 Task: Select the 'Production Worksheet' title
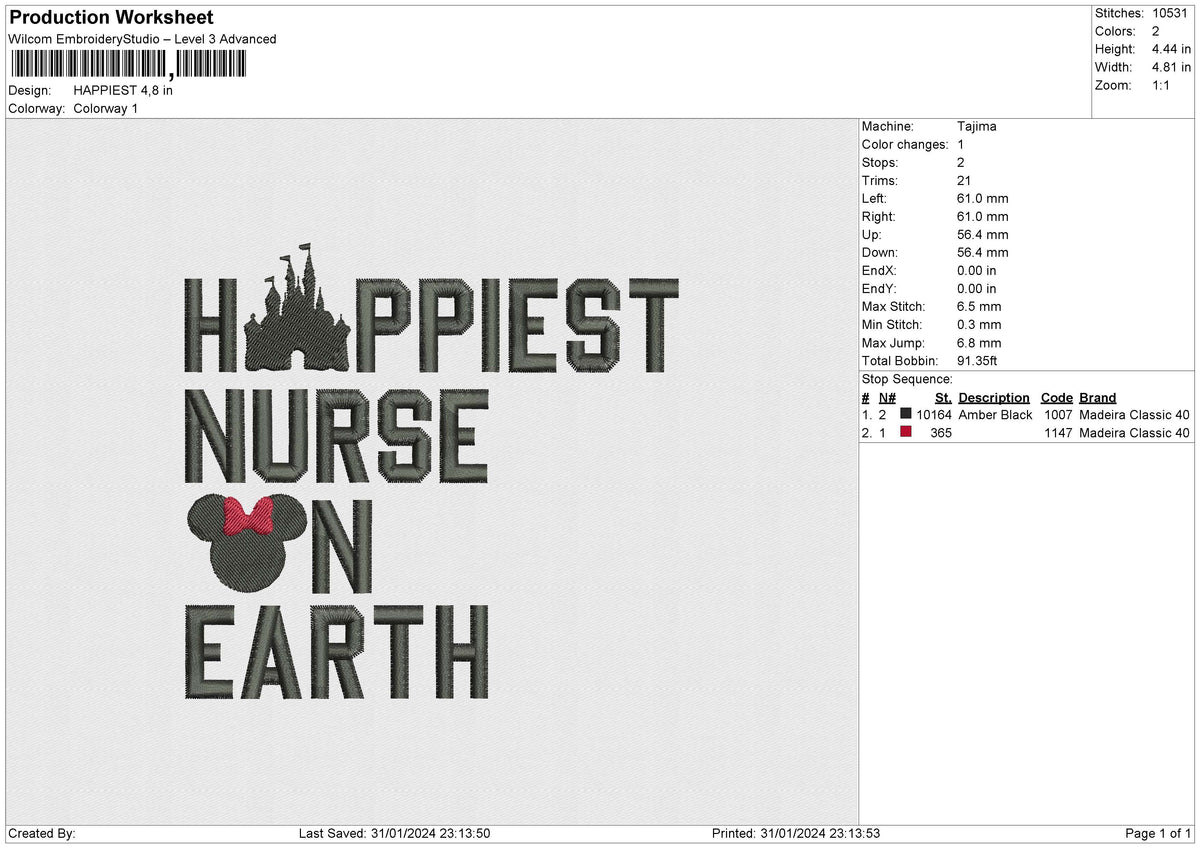pos(111,18)
